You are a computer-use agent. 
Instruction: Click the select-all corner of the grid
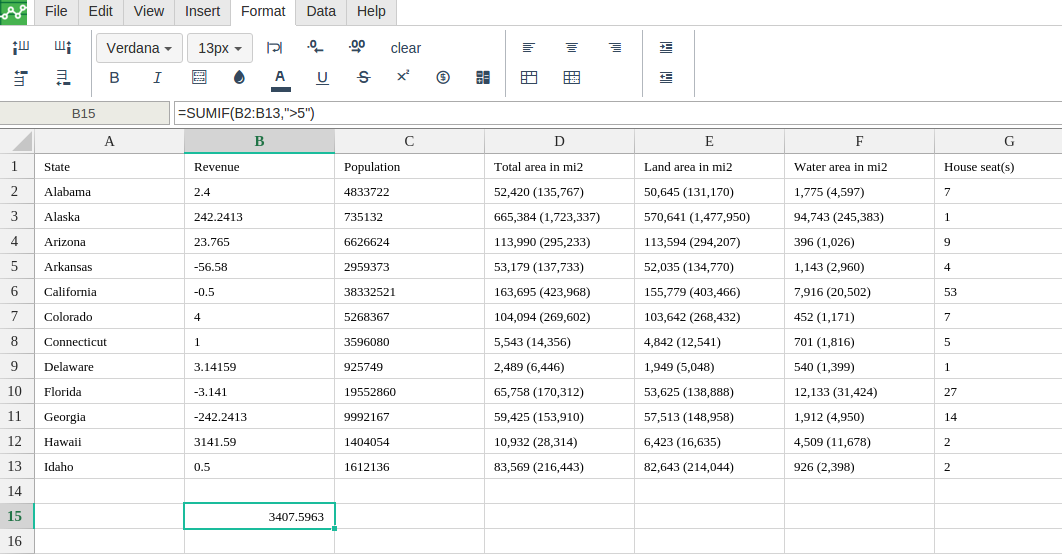coord(17,141)
